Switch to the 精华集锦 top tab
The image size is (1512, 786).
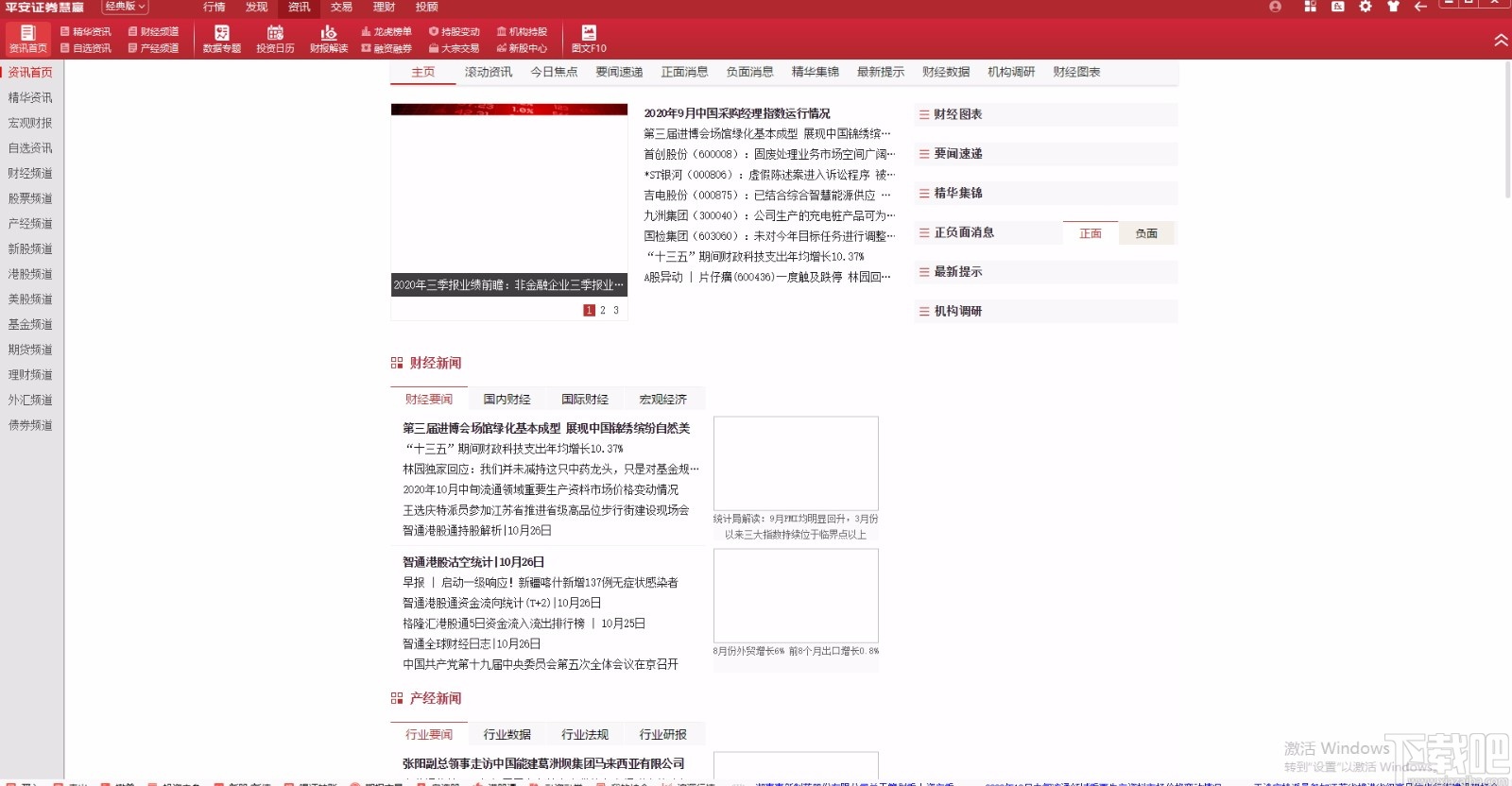tap(816, 72)
